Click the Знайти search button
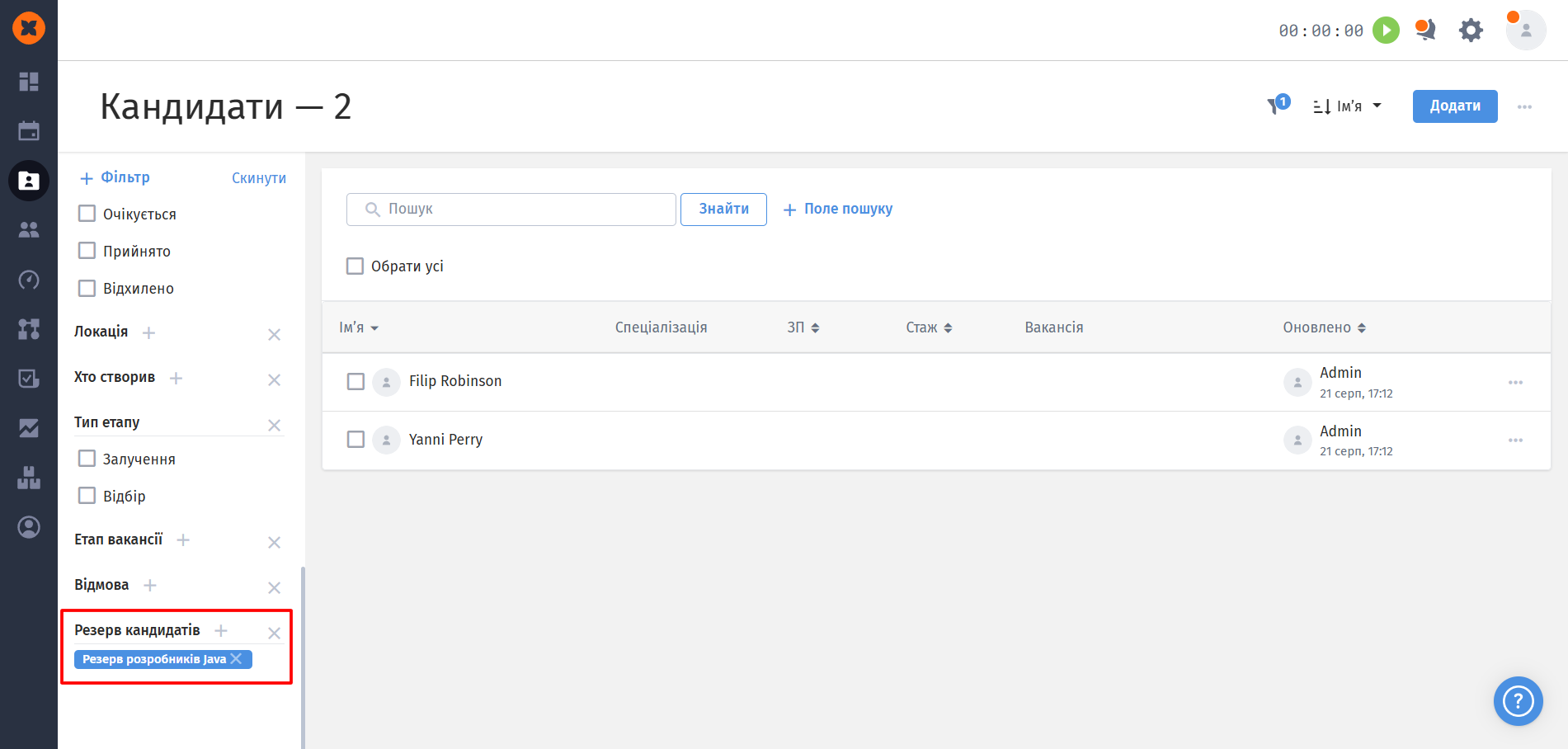Viewport: 1568px width, 749px height. pyautogui.click(x=723, y=210)
